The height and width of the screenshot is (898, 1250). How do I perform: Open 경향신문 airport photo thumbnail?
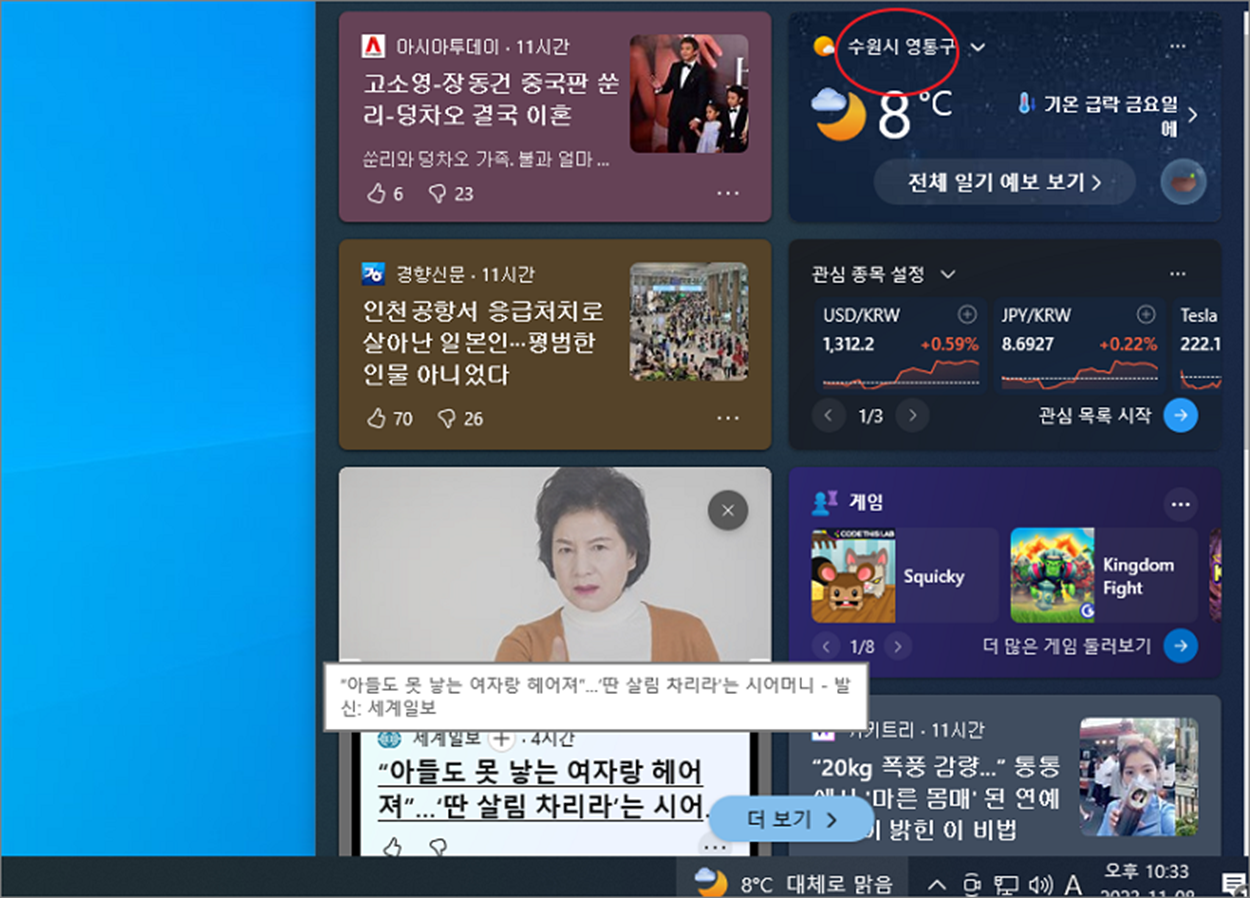point(689,322)
